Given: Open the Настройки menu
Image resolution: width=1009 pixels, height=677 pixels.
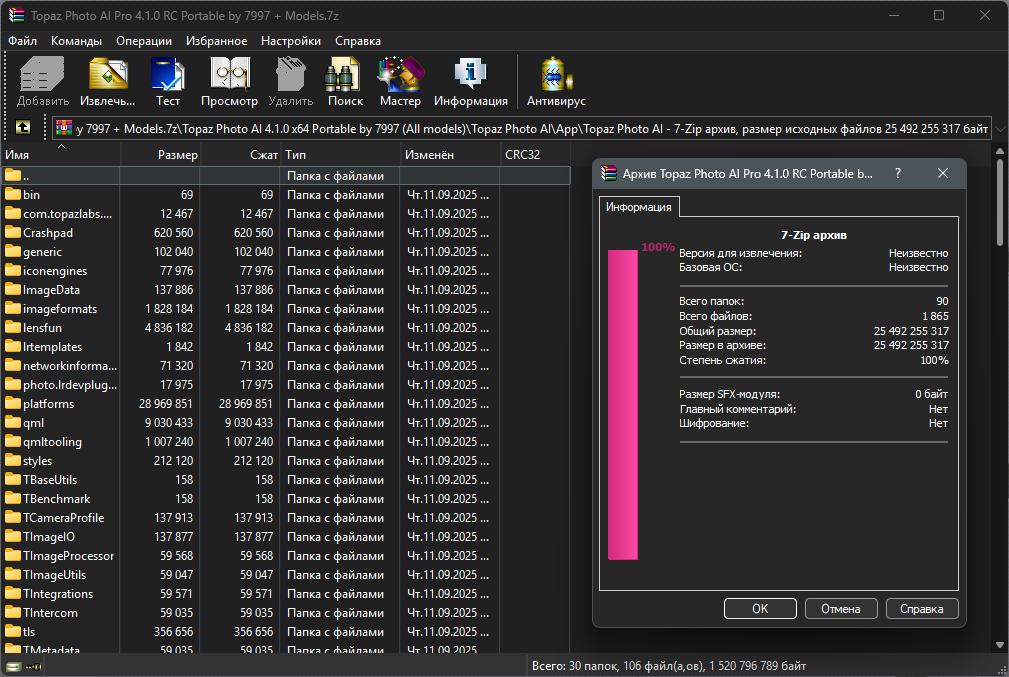Looking at the screenshot, I should tap(291, 41).
